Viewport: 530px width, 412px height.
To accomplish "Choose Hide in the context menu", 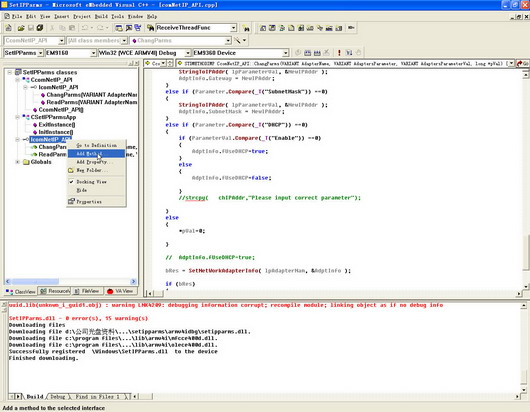I will point(96,190).
